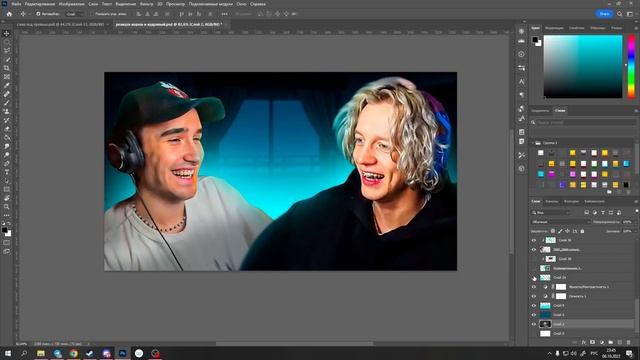The width and height of the screenshot is (640, 360).
Task: Hide the layer with cyan gradient thumbnail
Action: (533, 306)
